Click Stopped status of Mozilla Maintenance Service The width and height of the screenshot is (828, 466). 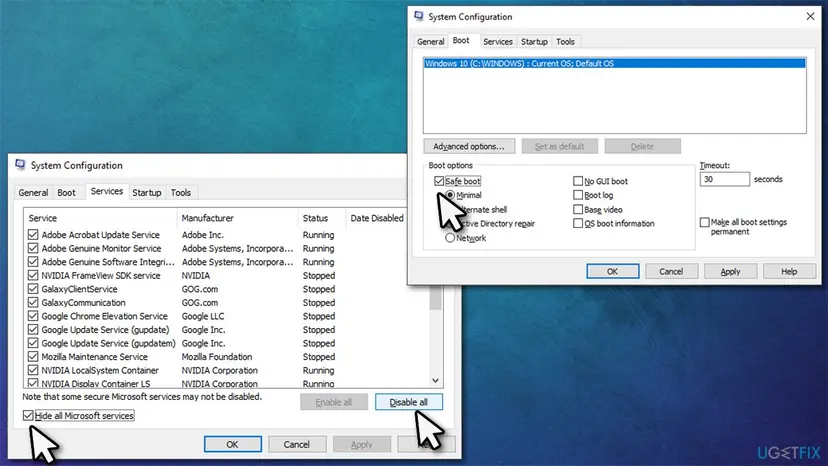[319, 357]
